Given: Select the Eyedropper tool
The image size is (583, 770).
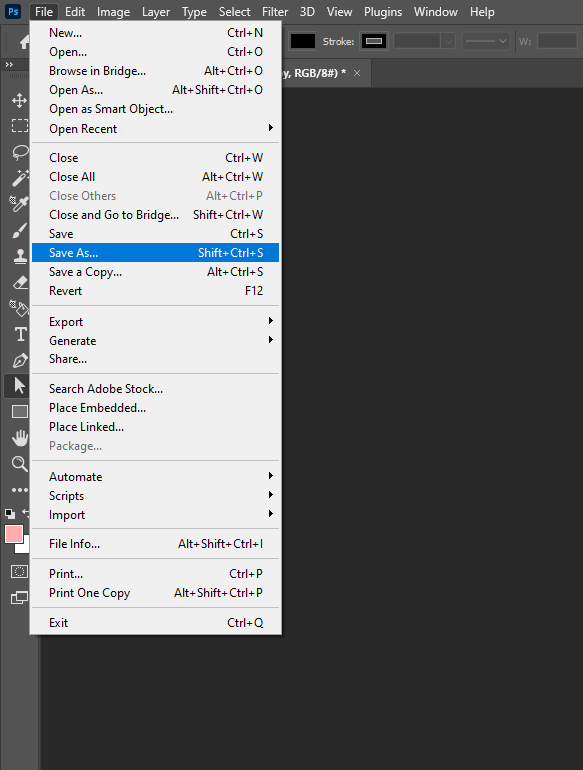Looking at the screenshot, I should [20, 203].
